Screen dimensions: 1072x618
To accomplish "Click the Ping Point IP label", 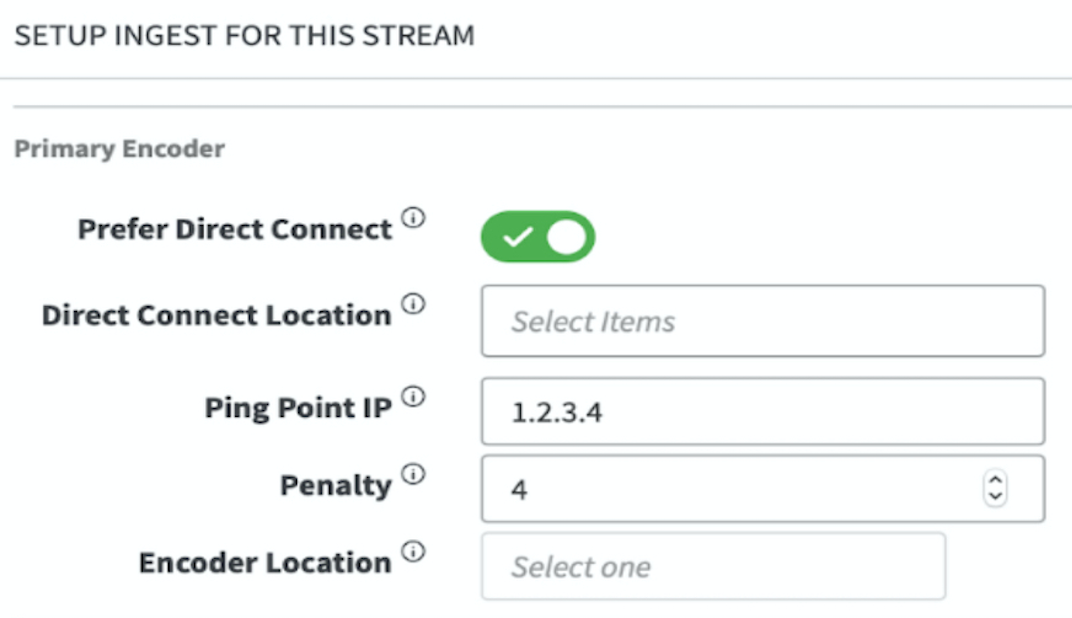I will (298, 408).
